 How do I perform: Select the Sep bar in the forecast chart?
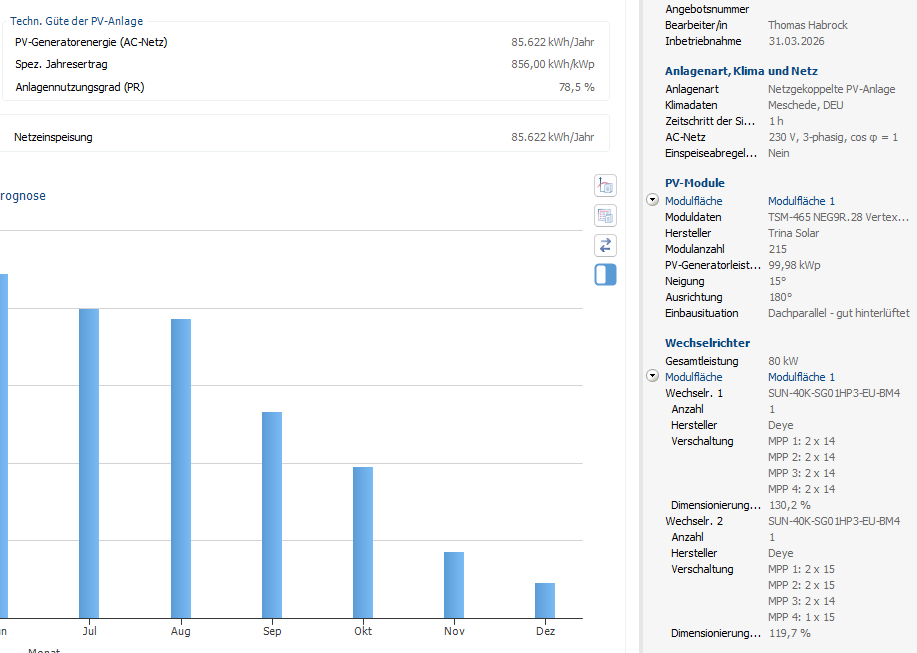click(x=272, y=515)
